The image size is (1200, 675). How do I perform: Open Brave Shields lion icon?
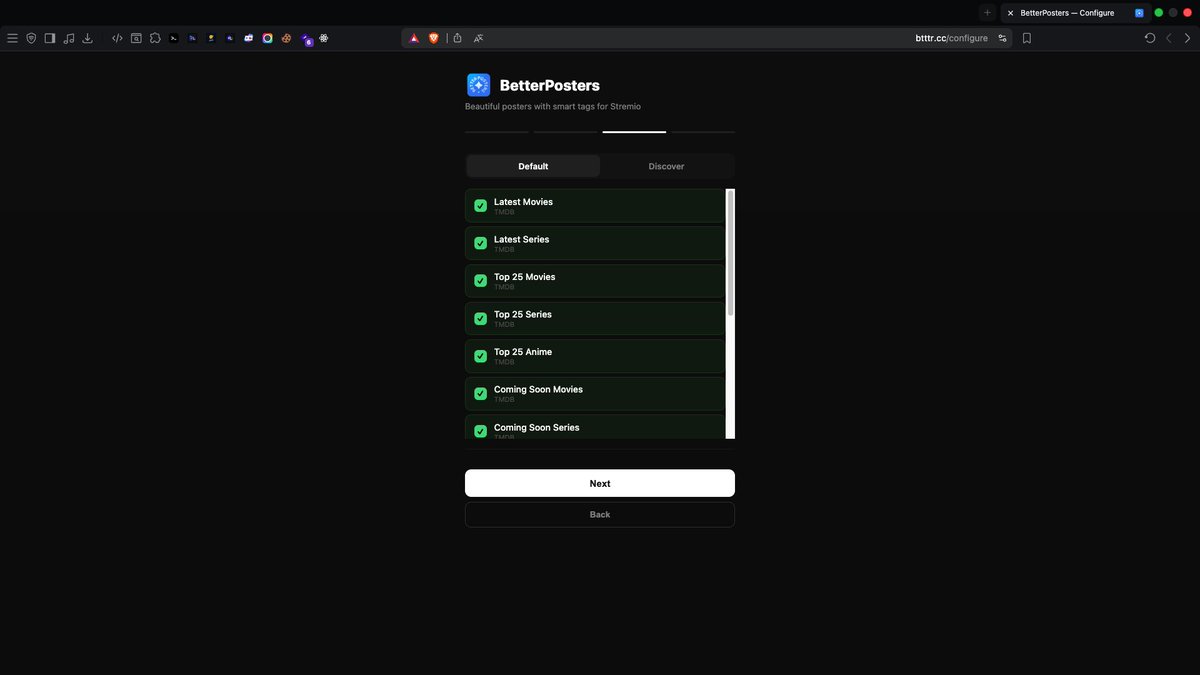click(x=434, y=38)
